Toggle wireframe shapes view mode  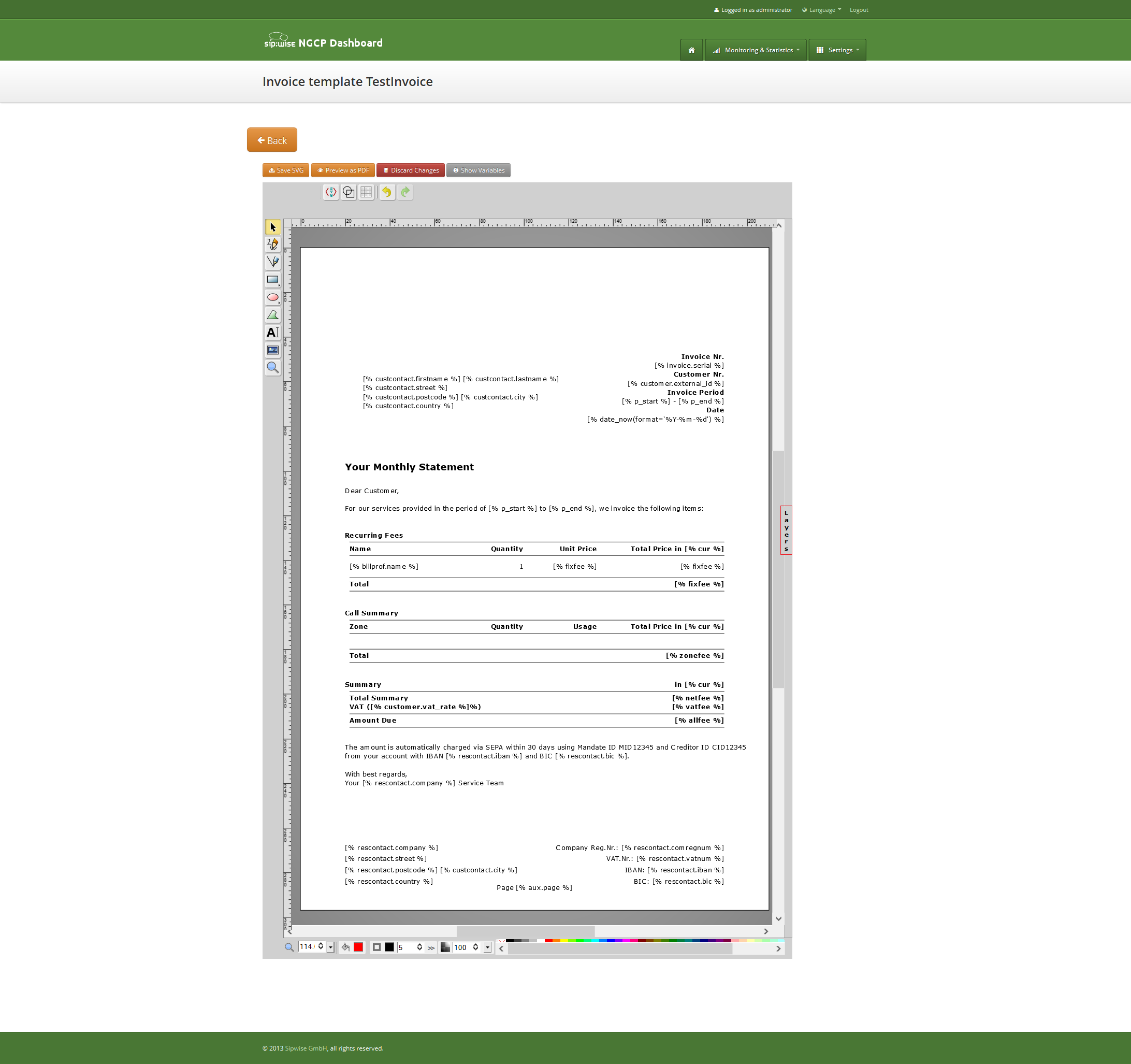point(349,192)
